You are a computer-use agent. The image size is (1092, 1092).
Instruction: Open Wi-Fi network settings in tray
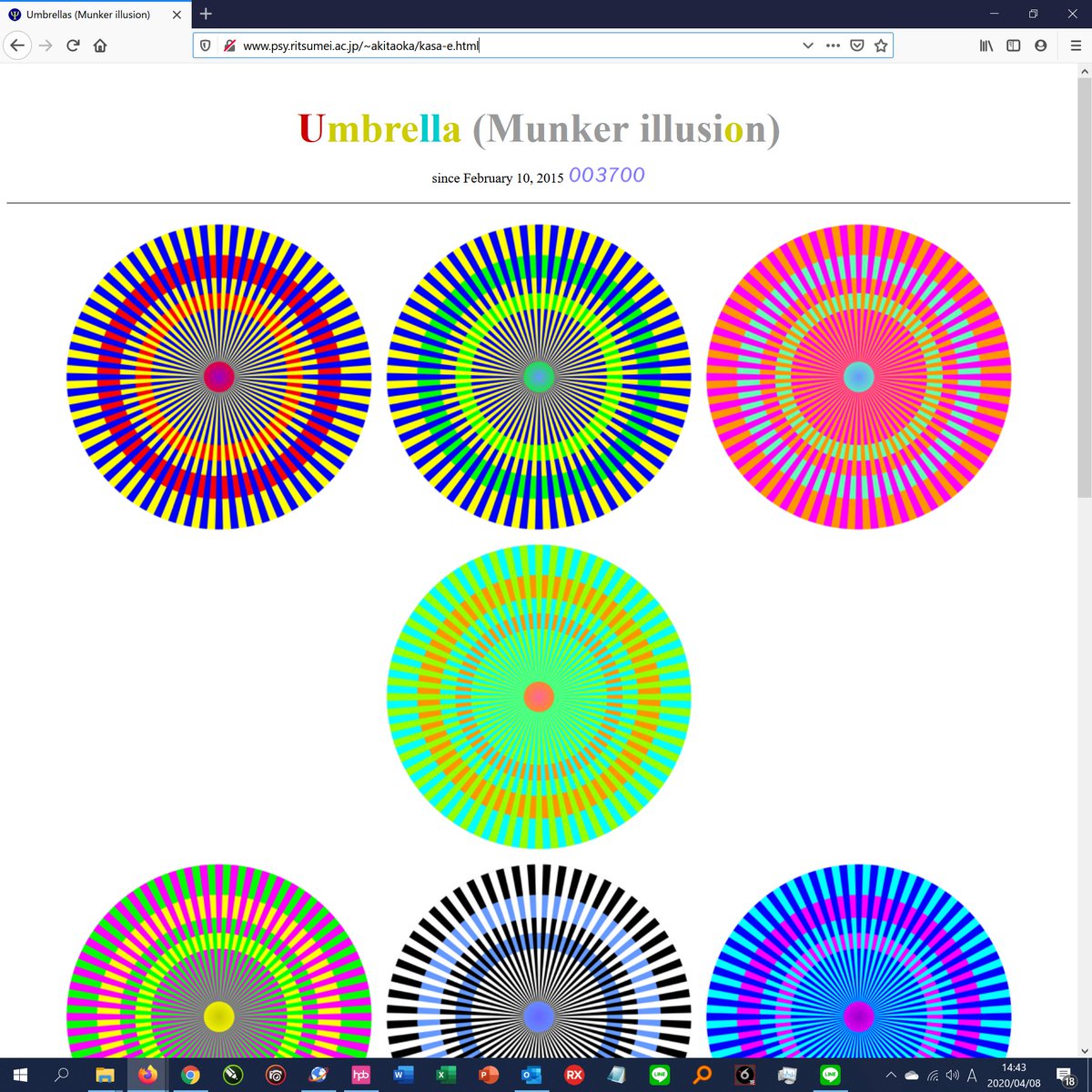933,1076
